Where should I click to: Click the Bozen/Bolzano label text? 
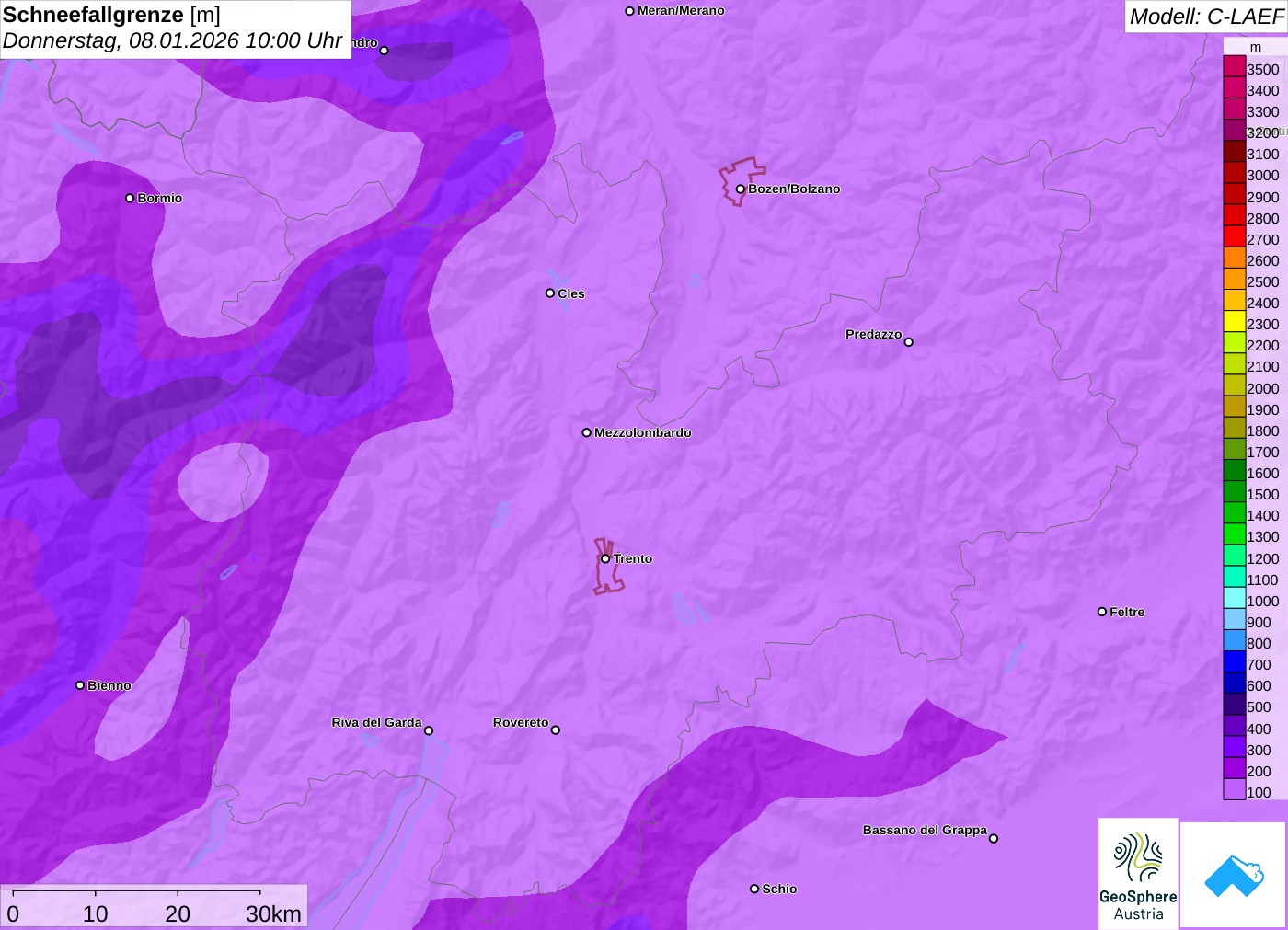coord(794,189)
